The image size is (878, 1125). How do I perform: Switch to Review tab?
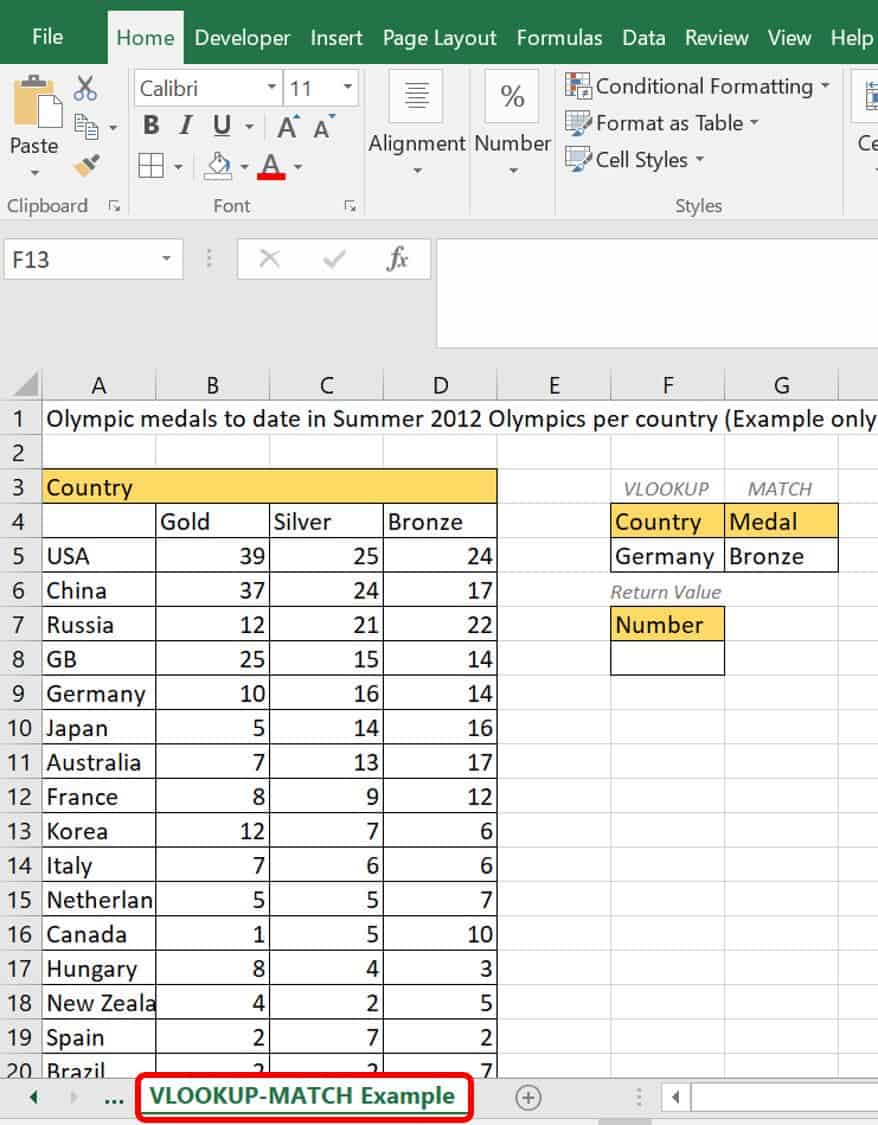pos(716,38)
